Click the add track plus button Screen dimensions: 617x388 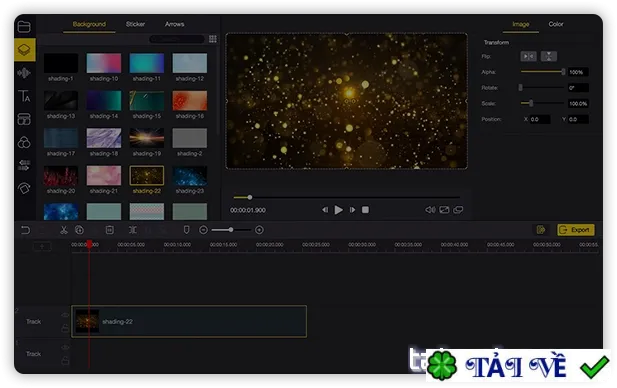pos(42,247)
